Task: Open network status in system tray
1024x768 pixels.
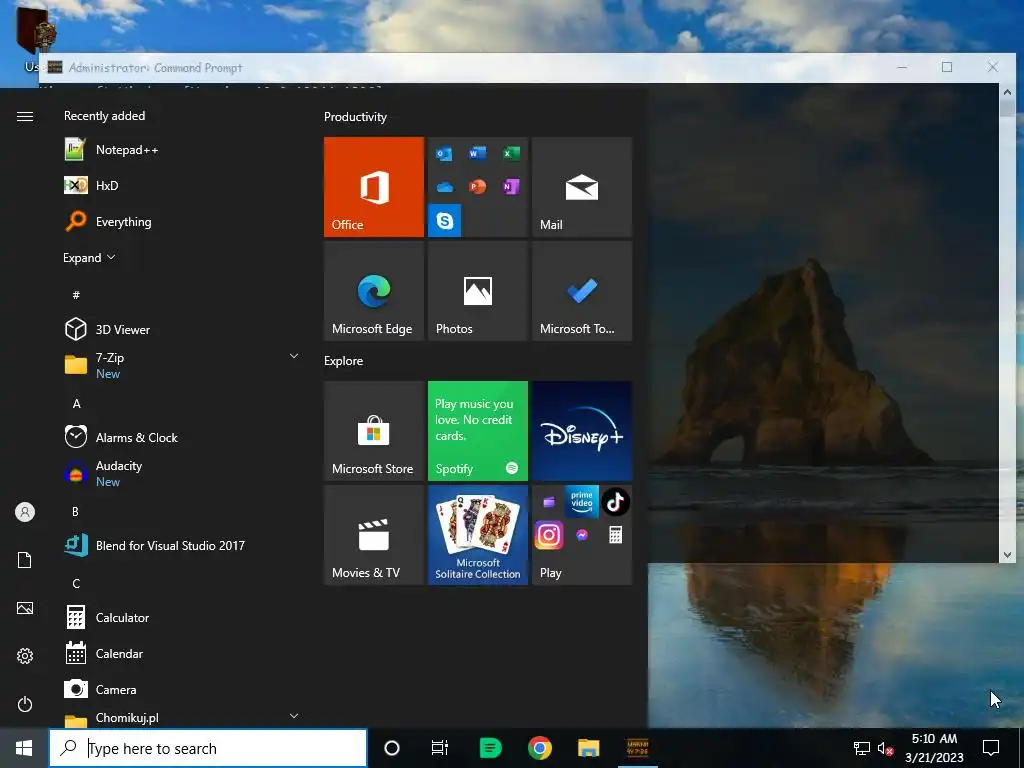Action: pos(861,748)
